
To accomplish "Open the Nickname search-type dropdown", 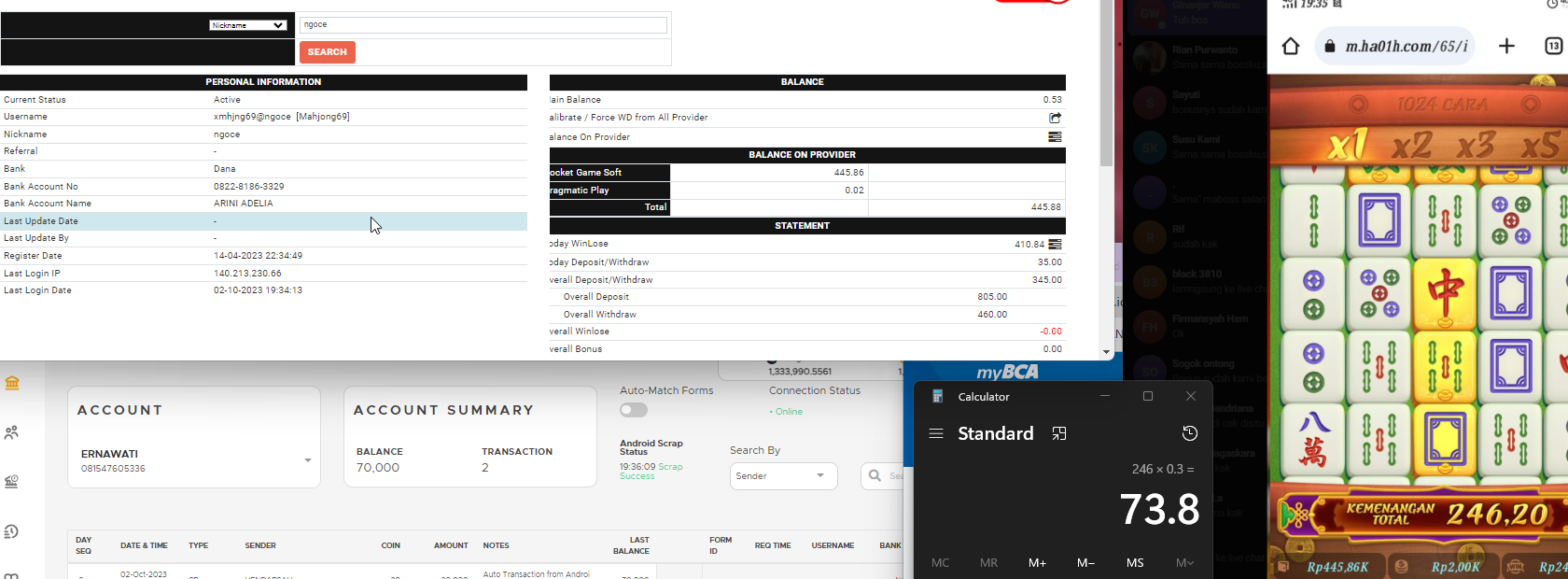I will 248,25.
